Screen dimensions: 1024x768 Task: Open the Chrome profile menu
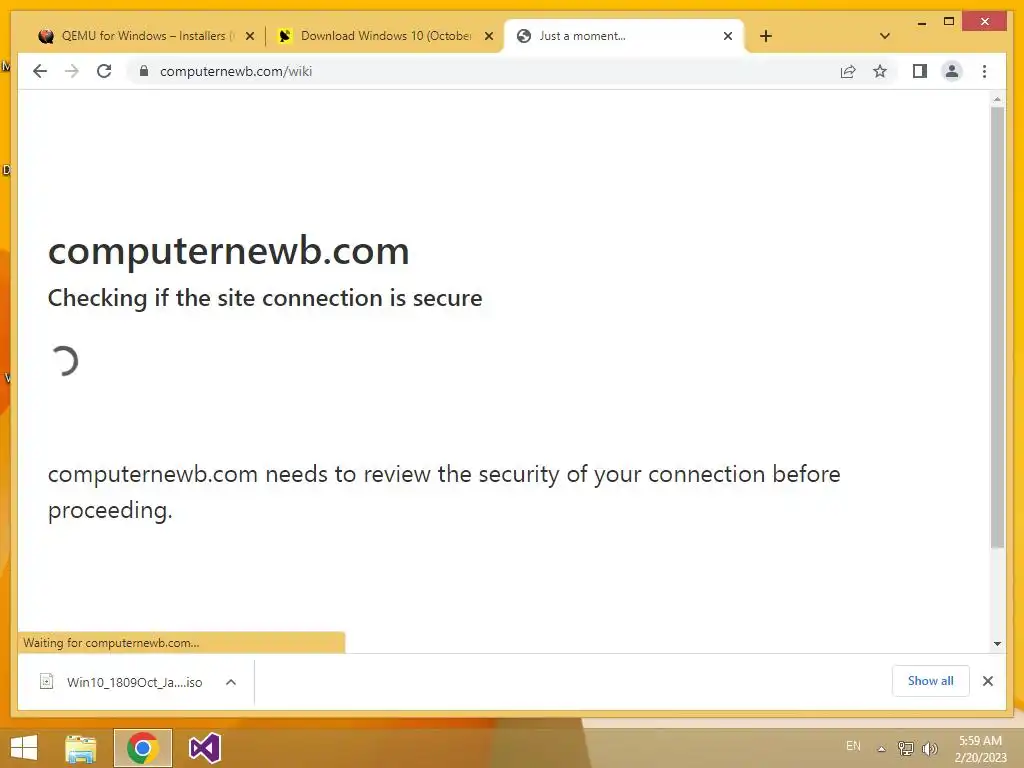point(952,71)
